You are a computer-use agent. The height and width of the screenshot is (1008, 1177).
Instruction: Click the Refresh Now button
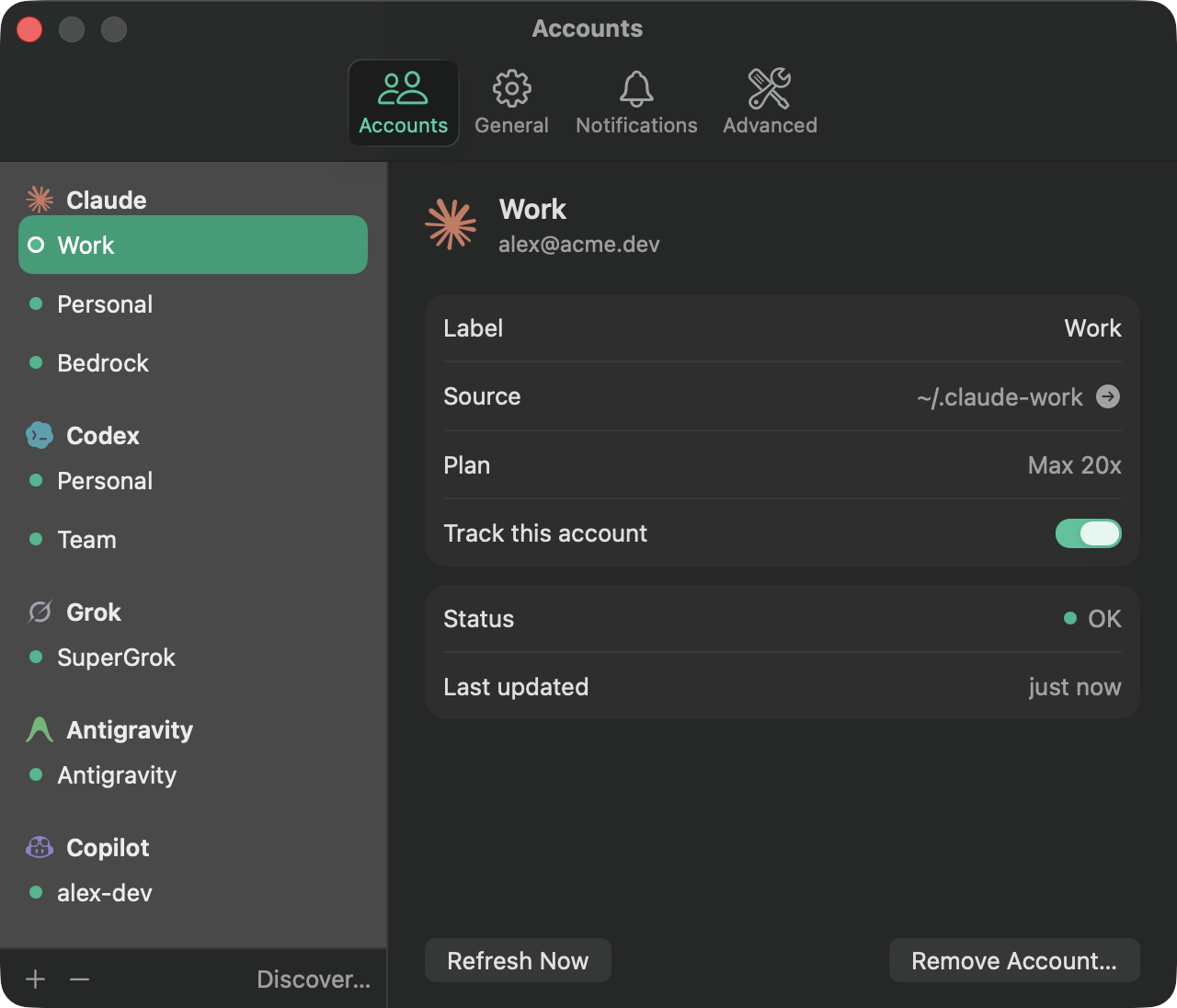coord(518,960)
